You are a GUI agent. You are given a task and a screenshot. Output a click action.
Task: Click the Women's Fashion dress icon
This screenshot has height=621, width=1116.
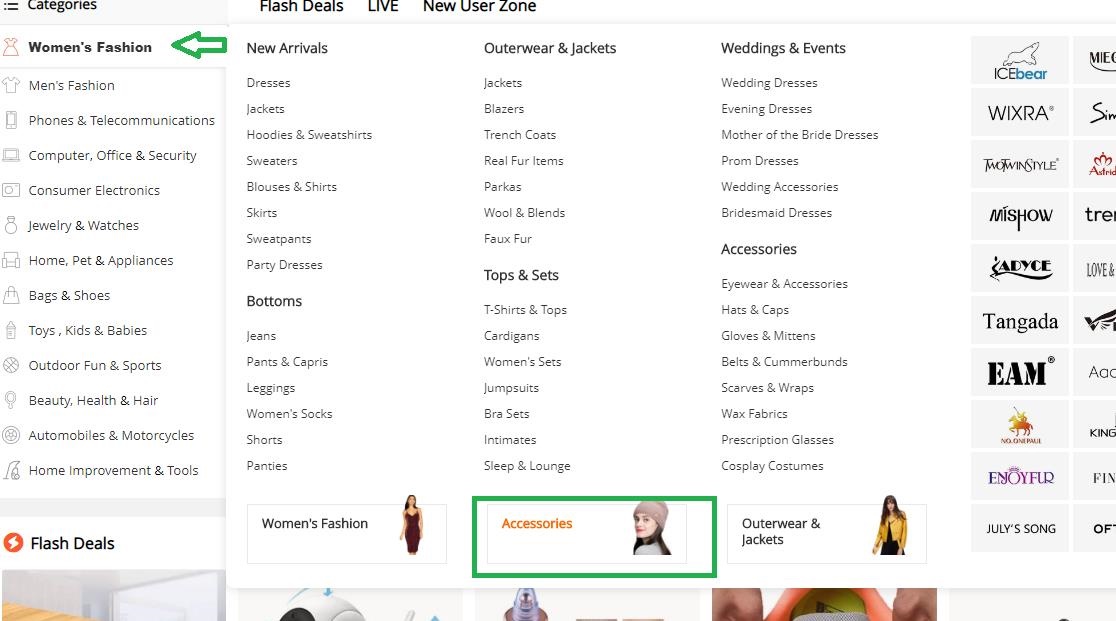tap(11, 47)
